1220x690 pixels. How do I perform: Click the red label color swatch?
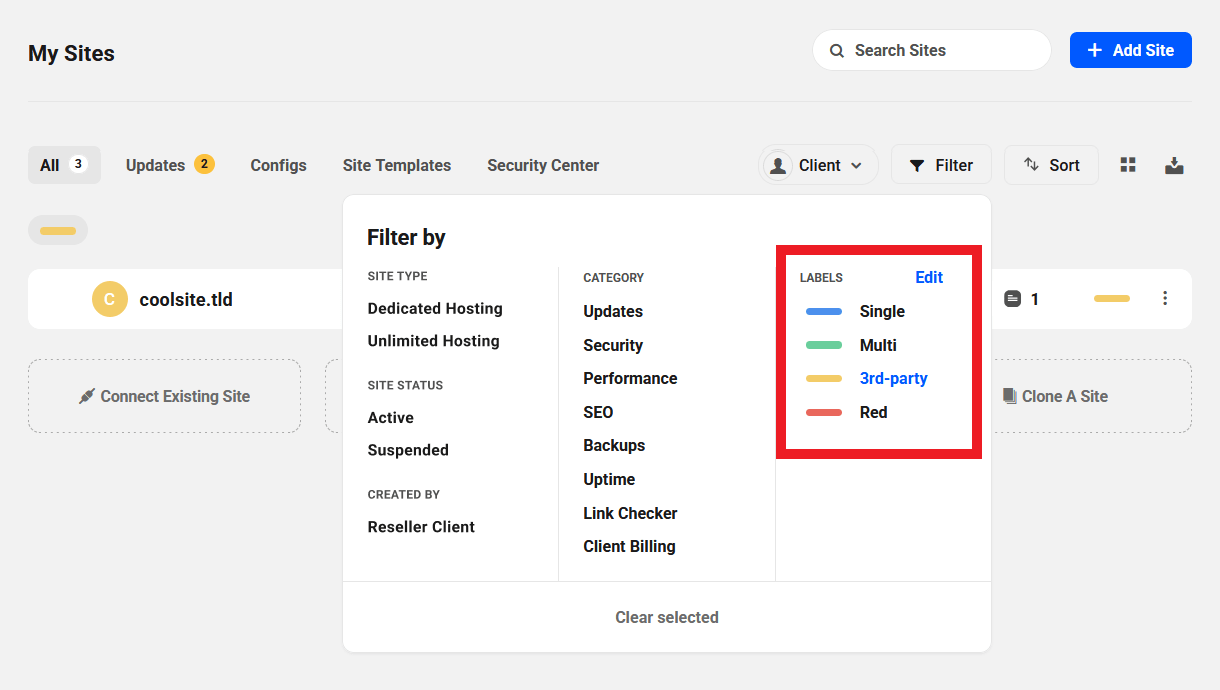click(x=824, y=412)
